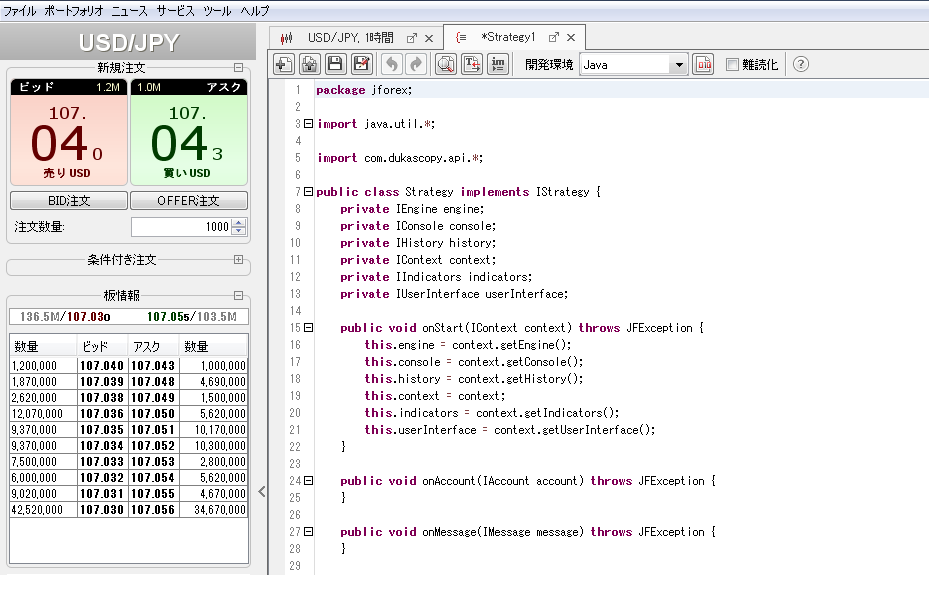
Task: Click volume 34,670,000 in order book
Action: coord(213,510)
